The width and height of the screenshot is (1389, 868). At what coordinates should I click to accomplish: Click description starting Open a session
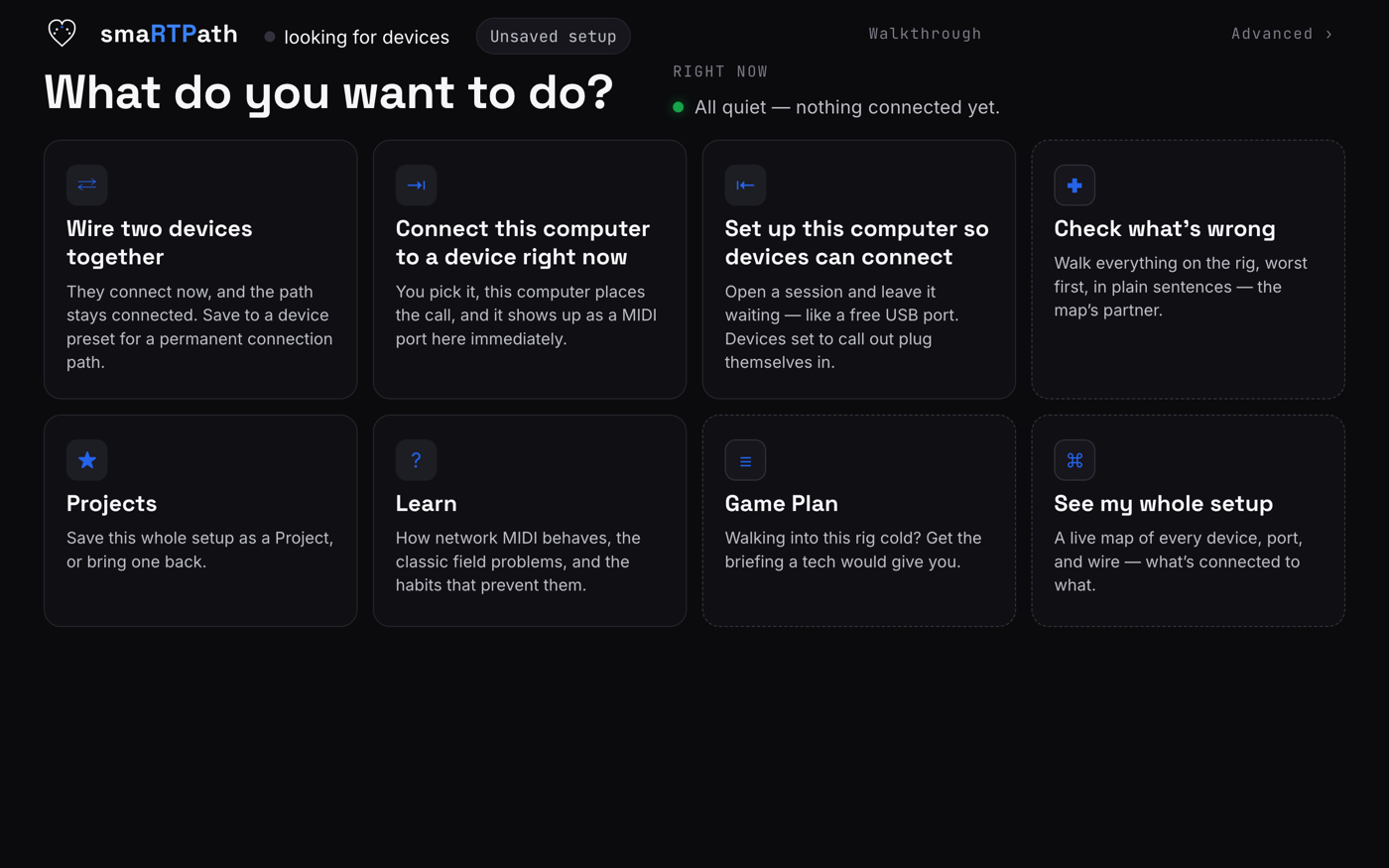(x=841, y=327)
